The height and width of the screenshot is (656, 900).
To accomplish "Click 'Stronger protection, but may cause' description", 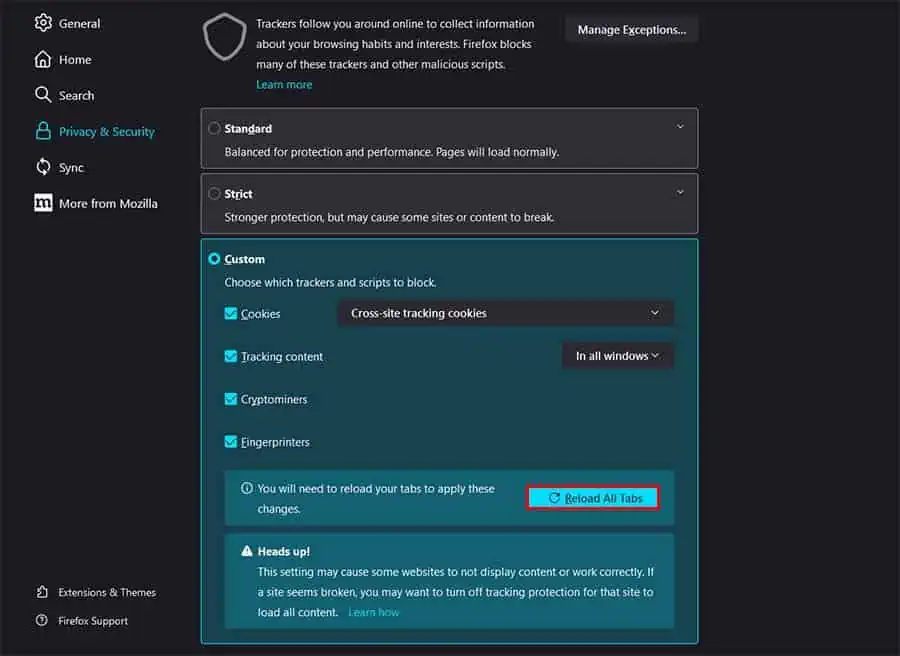I will [389, 218].
